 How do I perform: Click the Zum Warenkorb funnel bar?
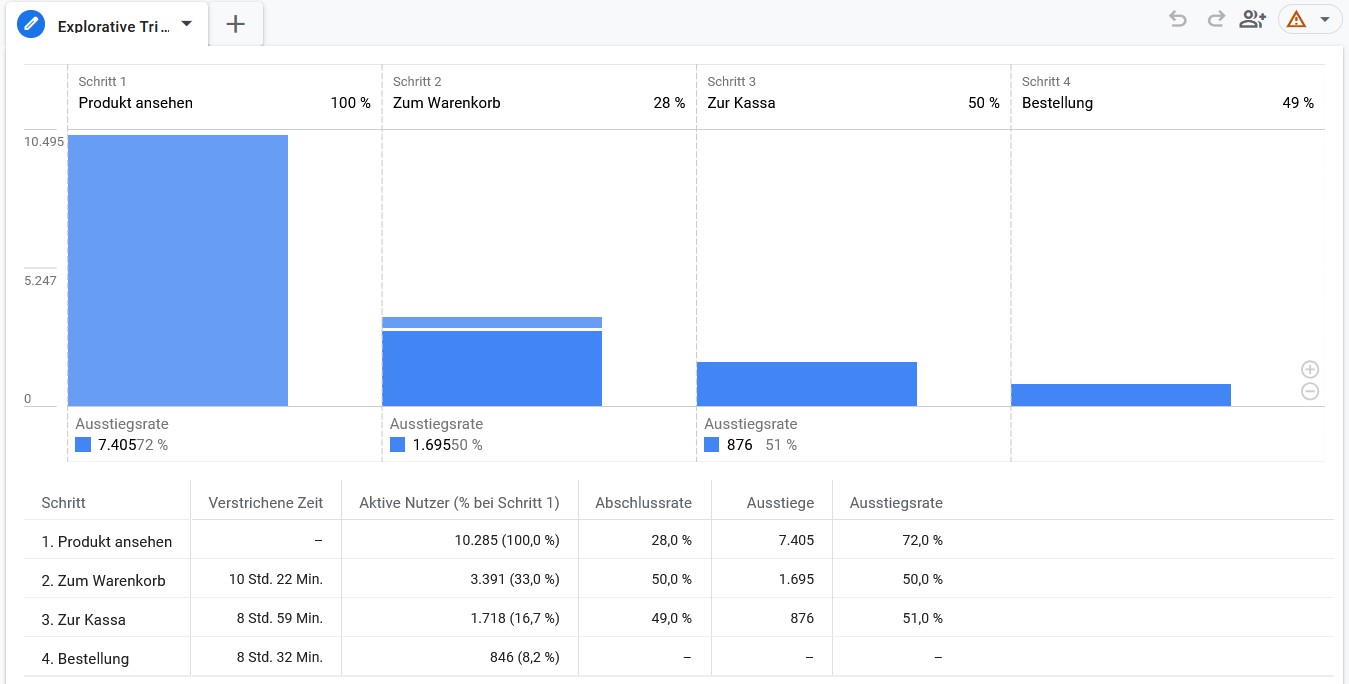pos(492,361)
